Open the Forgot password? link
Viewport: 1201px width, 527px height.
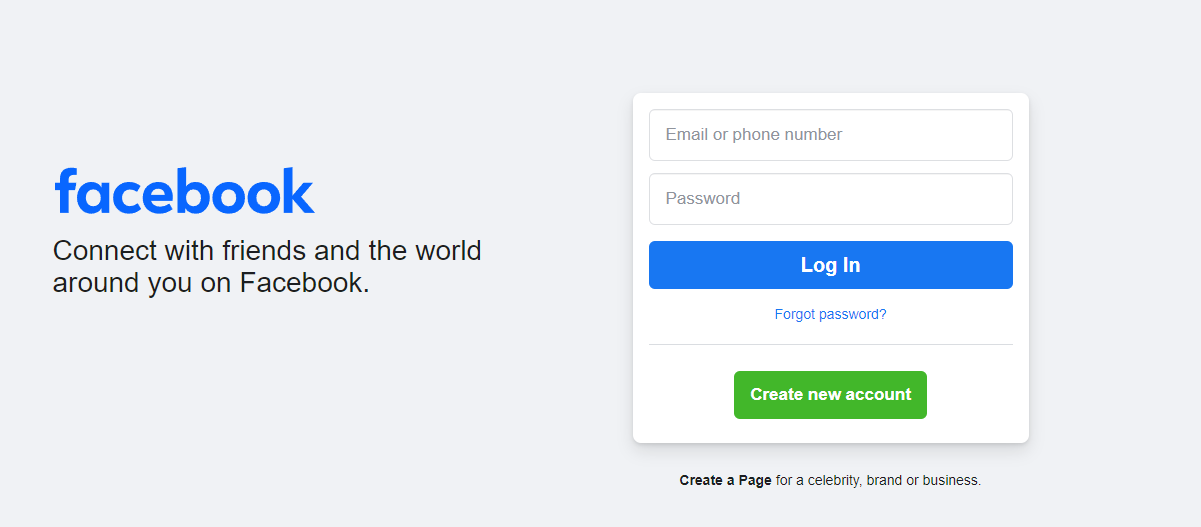coord(830,314)
